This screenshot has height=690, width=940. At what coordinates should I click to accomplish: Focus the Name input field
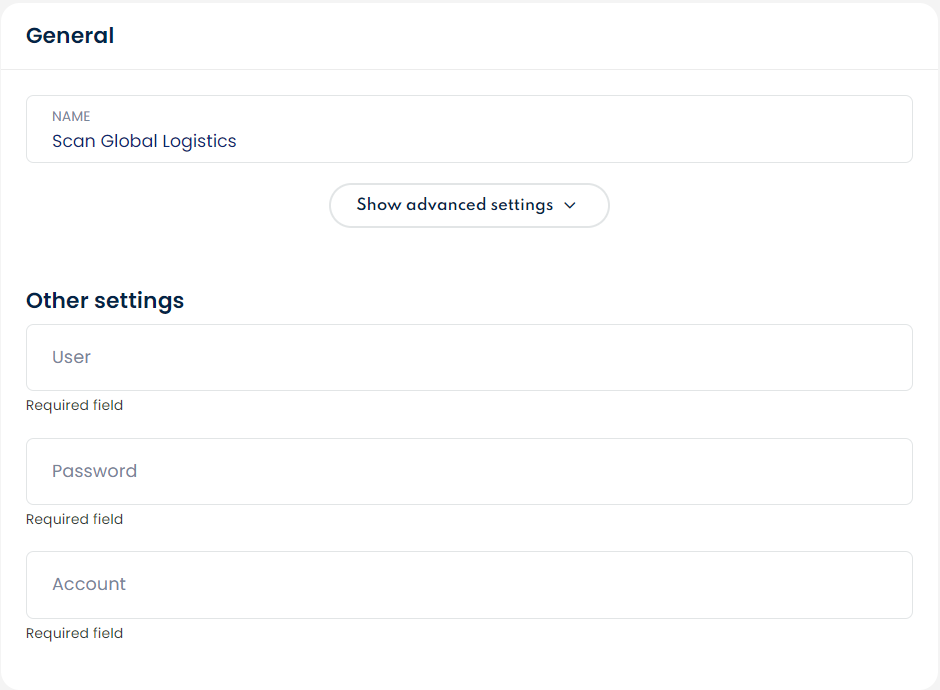tap(469, 129)
